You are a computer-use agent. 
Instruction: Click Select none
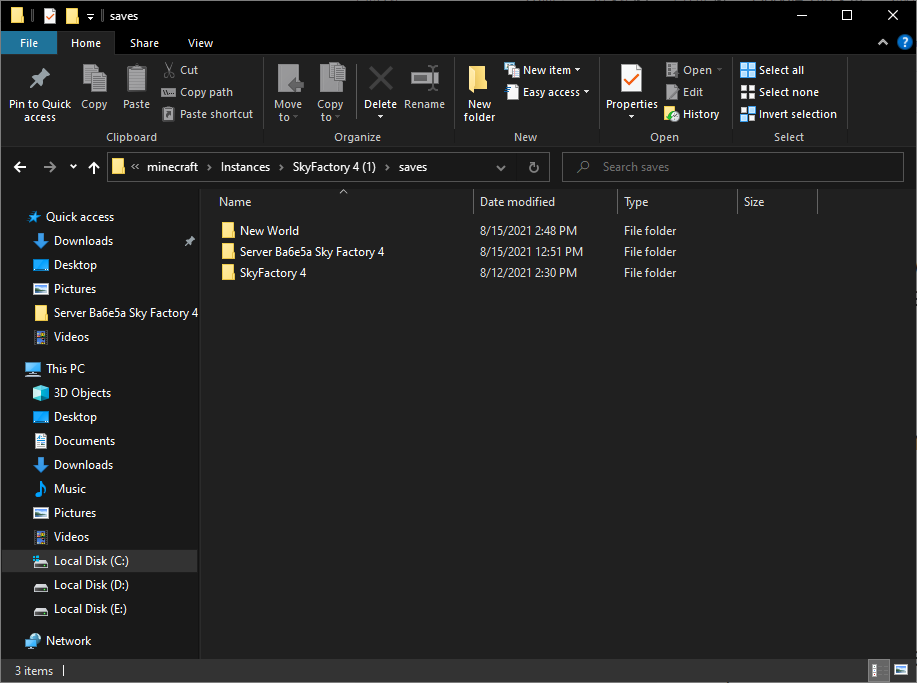(x=780, y=92)
